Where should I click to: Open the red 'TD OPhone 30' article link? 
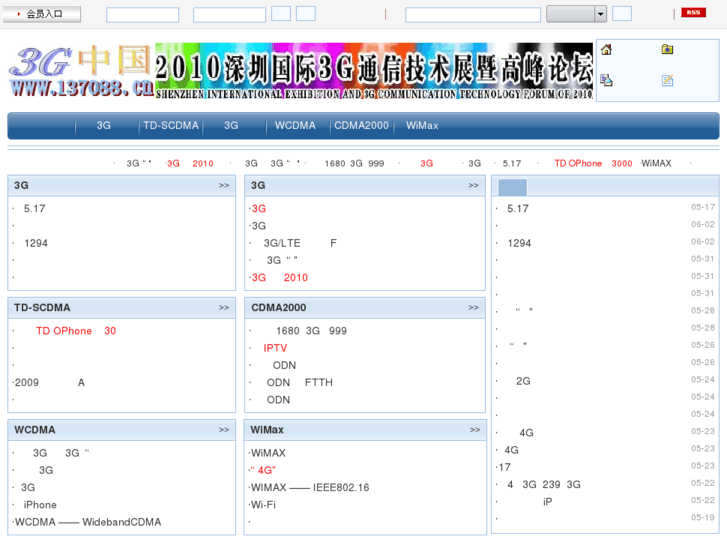76,331
